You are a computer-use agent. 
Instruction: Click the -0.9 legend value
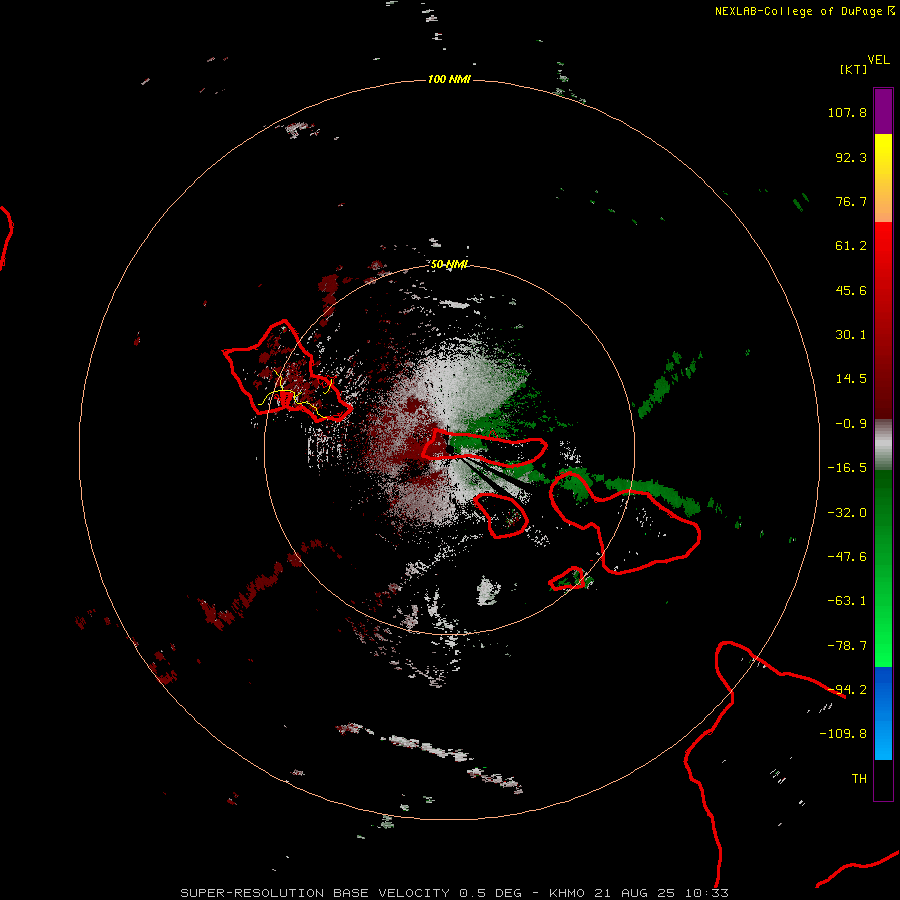click(x=851, y=424)
